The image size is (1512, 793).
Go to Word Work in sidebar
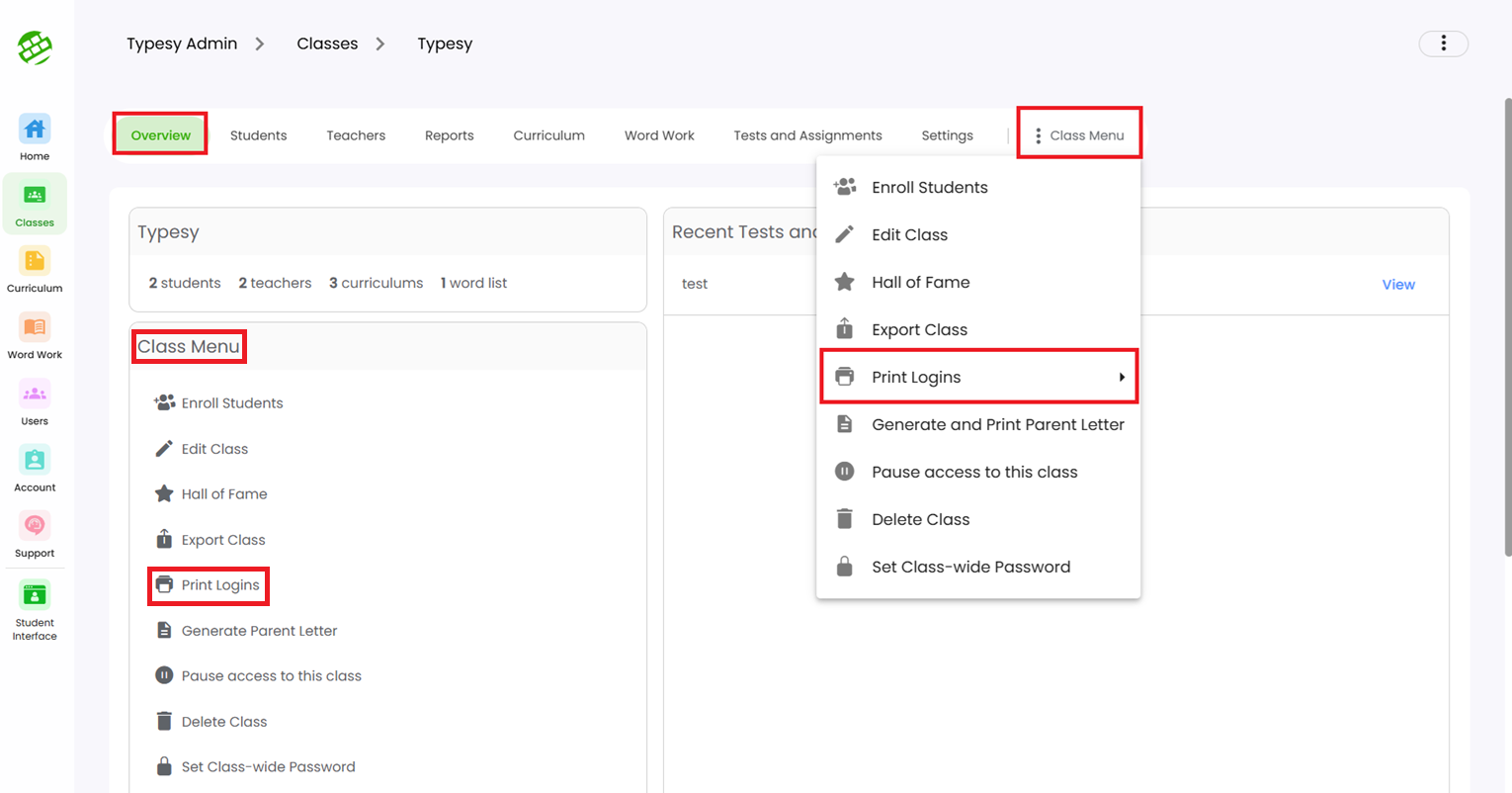coord(35,336)
